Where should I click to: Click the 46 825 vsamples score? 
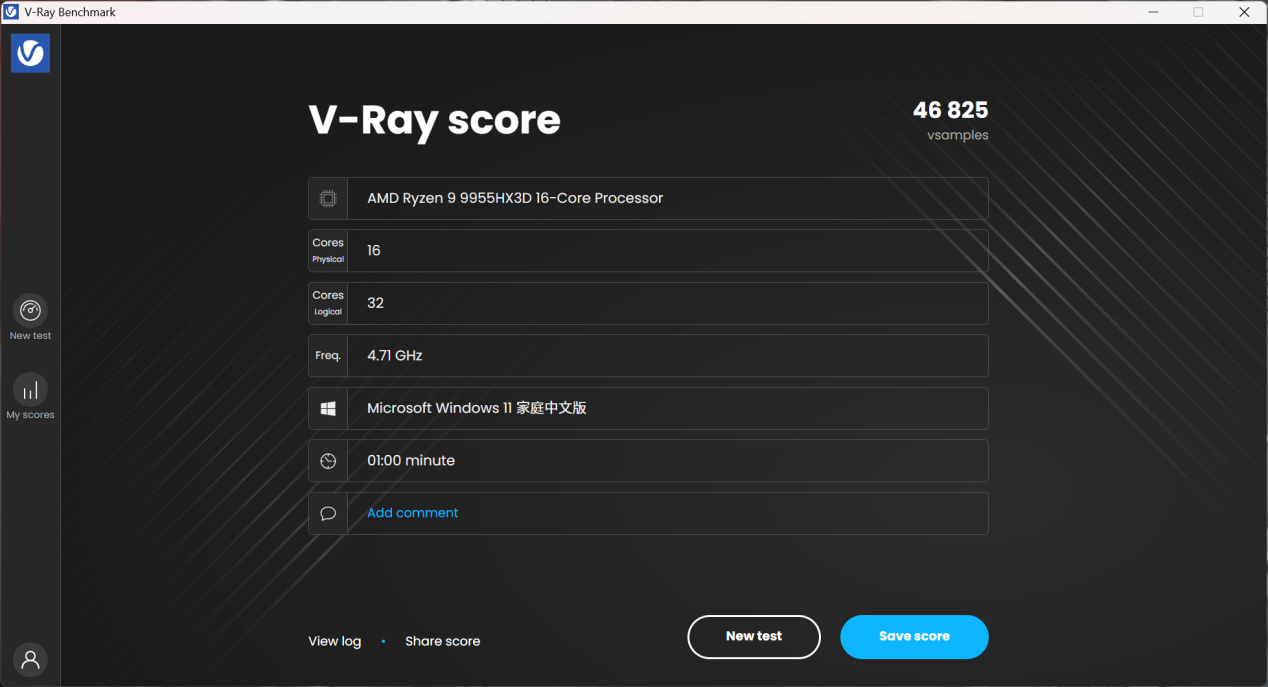pos(950,110)
